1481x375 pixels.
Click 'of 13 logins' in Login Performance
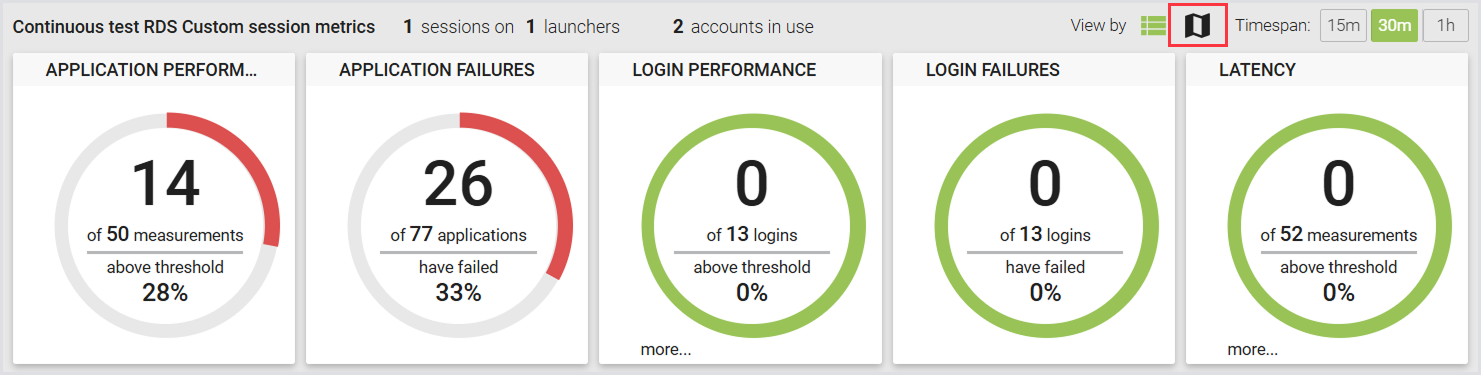pos(752,235)
